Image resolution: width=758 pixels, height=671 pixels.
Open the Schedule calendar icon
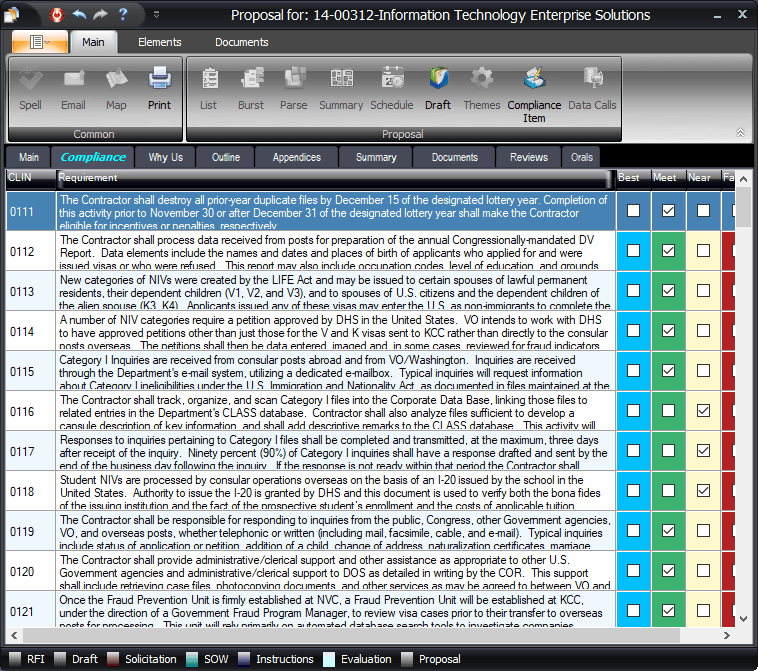coord(392,78)
